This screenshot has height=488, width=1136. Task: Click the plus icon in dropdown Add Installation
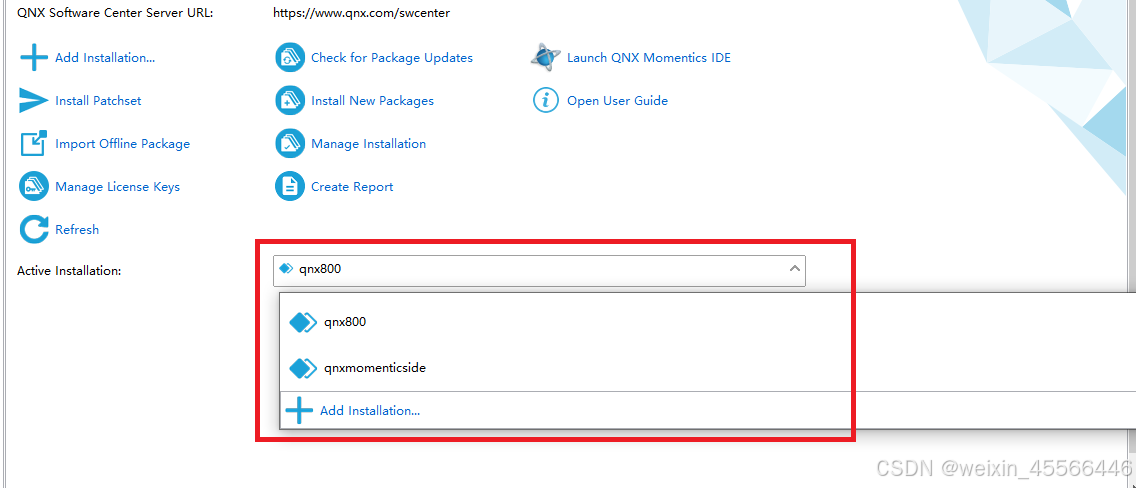(299, 411)
